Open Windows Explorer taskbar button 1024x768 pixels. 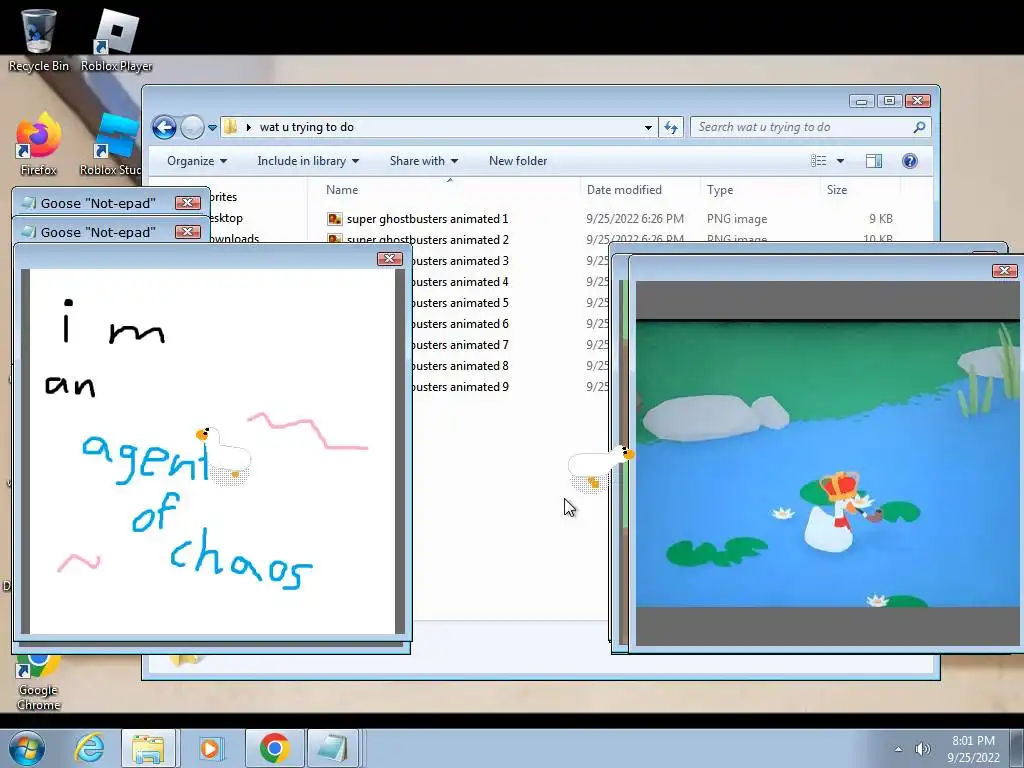tap(148, 748)
